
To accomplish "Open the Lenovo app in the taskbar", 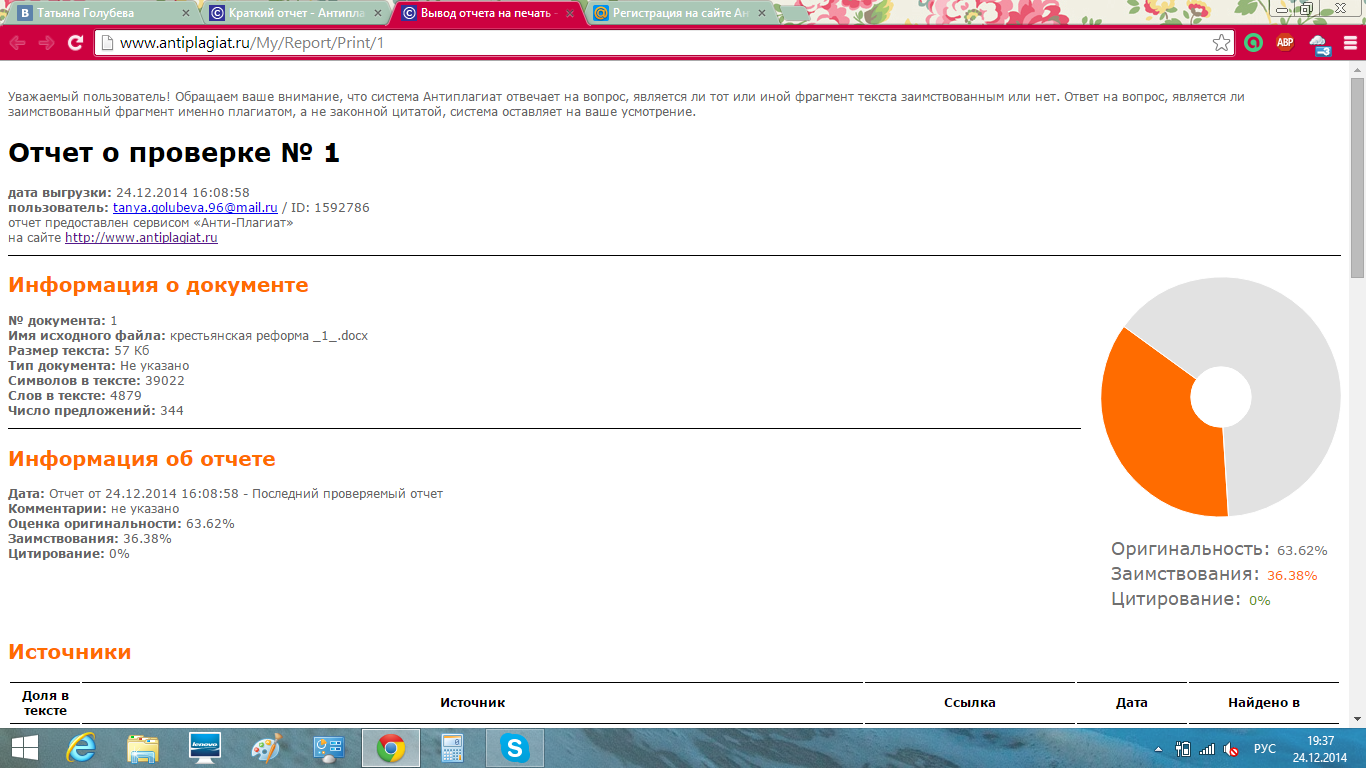I will (205, 748).
